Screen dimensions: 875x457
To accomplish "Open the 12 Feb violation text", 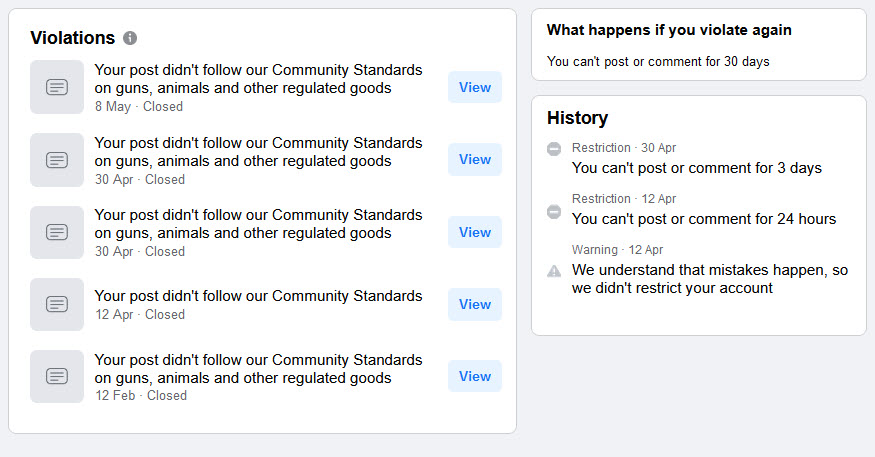I will coord(258,368).
